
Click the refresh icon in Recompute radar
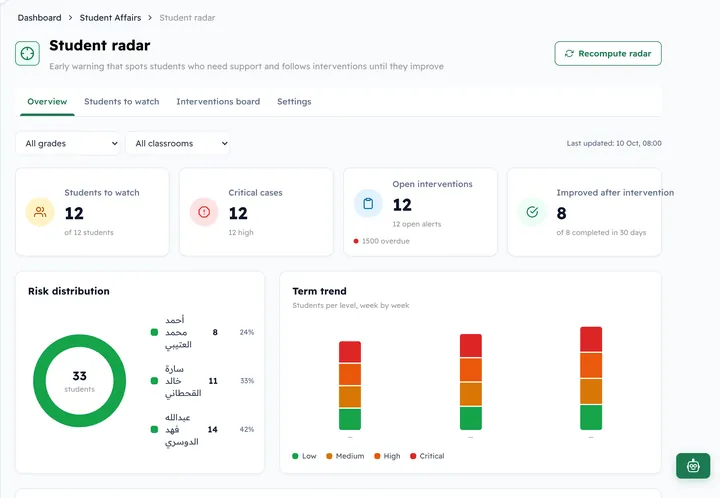[x=569, y=54]
